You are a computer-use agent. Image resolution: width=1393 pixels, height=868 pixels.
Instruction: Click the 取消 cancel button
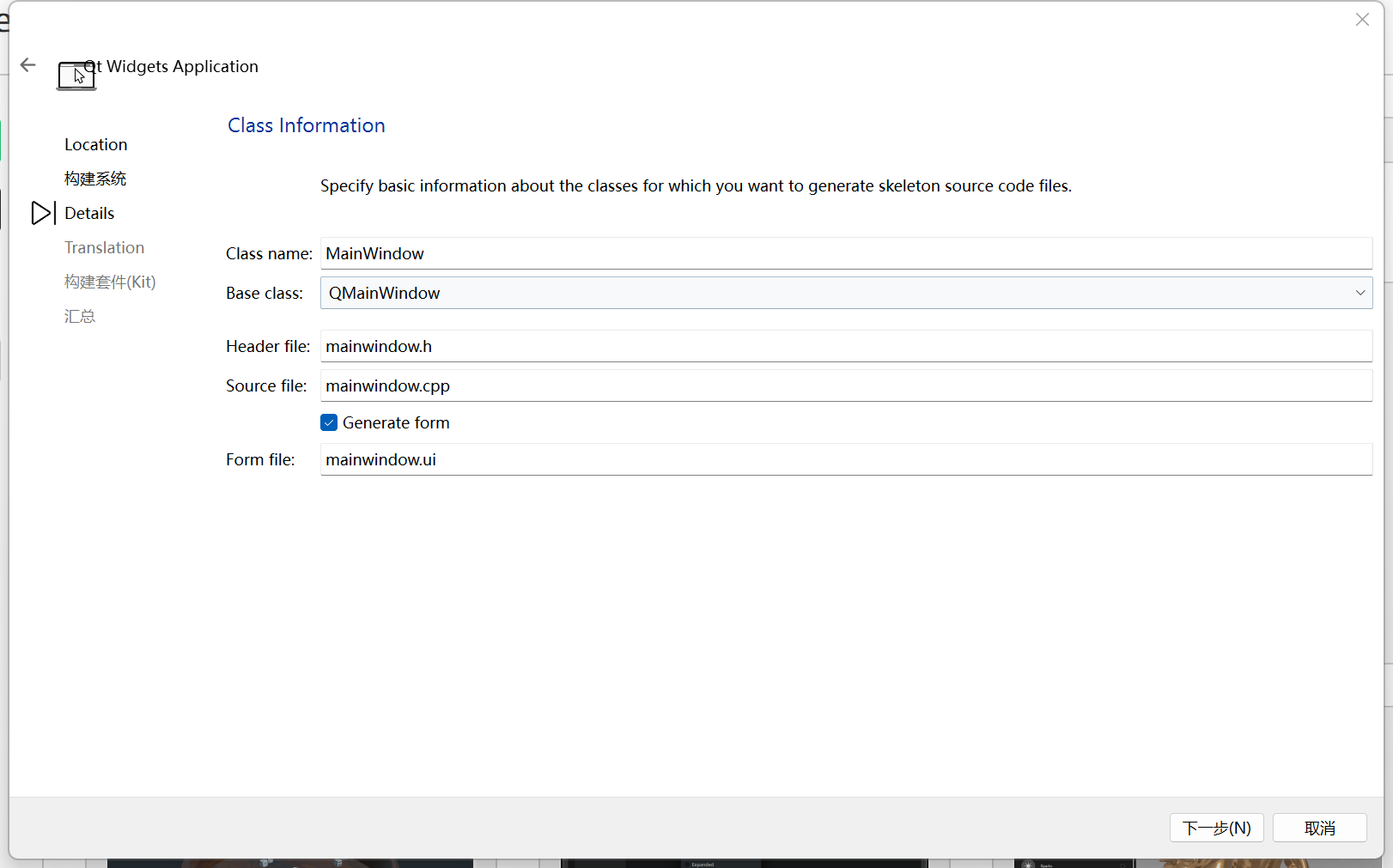[1319, 828]
